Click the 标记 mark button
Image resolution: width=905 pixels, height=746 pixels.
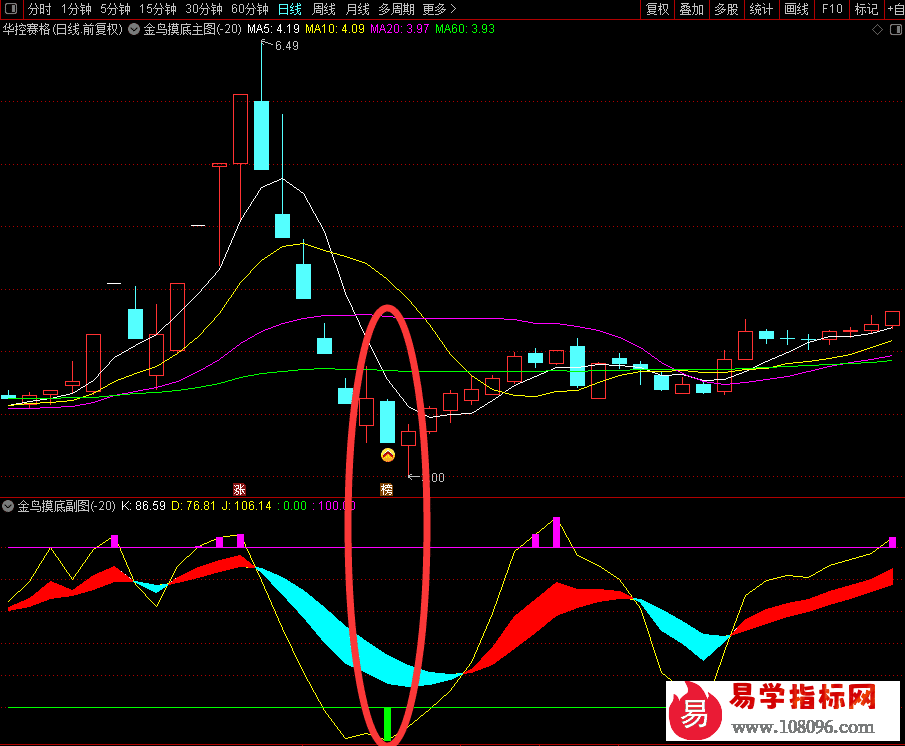point(866,9)
